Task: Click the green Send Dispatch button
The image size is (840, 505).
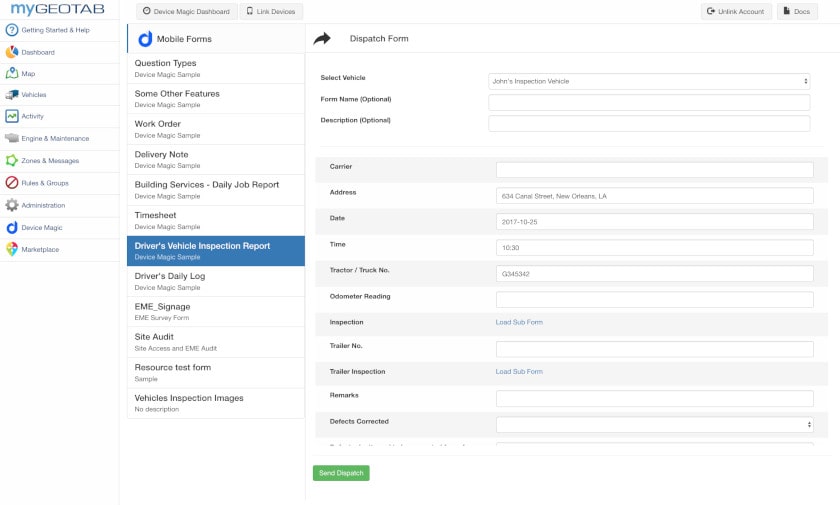Action: [341, 473]
